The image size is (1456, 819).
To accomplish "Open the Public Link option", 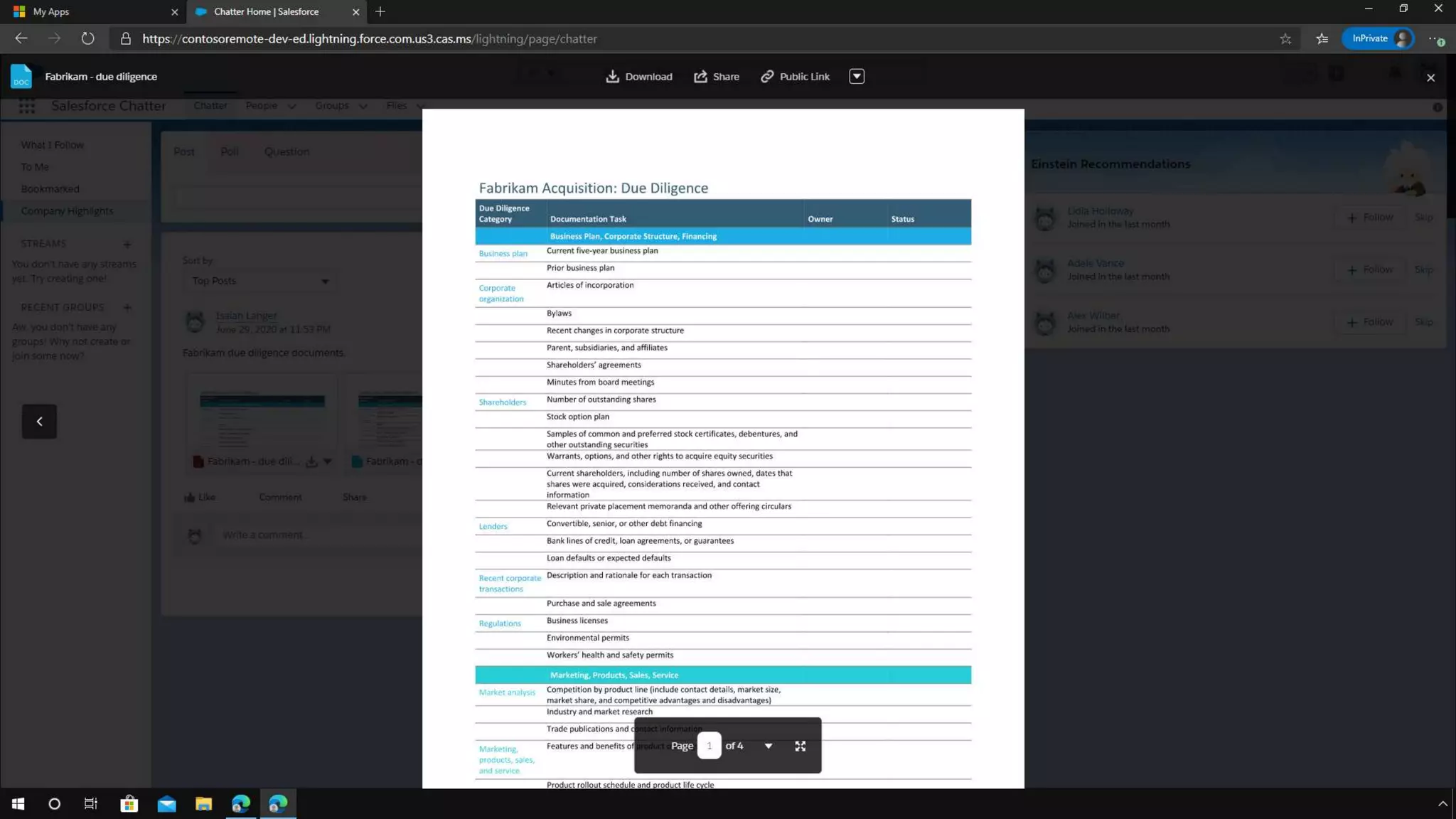I will [795, 76].
